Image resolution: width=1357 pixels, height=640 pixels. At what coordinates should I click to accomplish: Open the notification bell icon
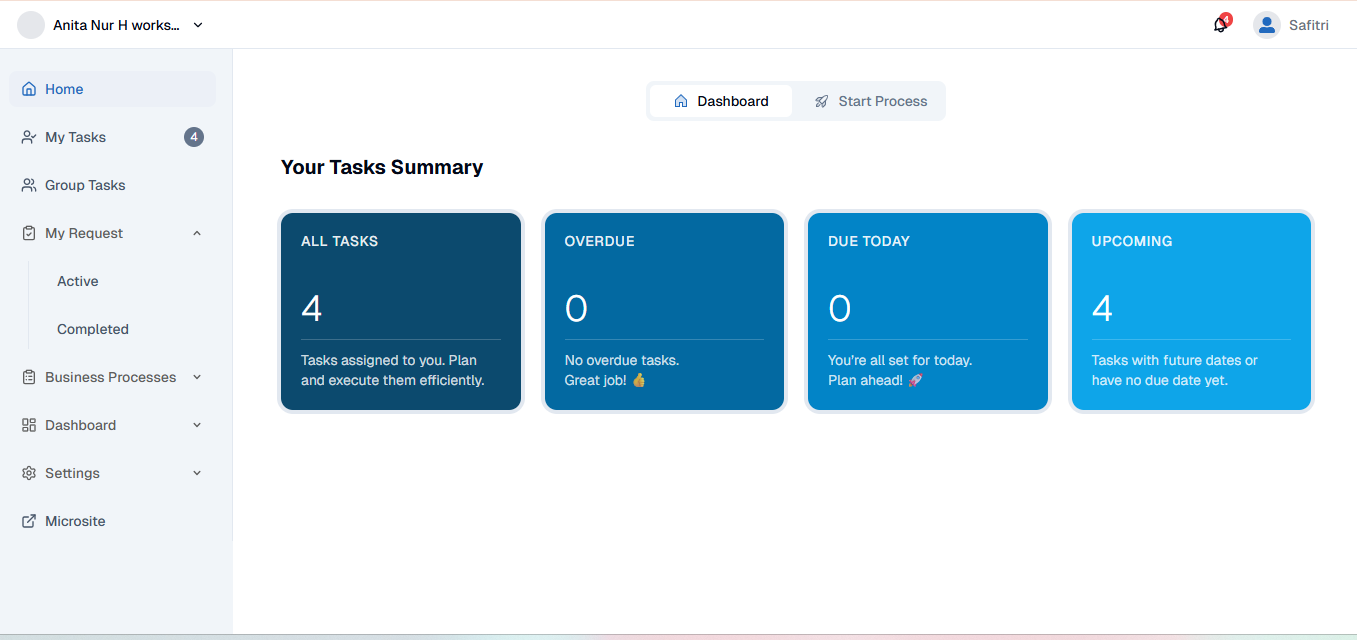click(x=1220, y=23)
